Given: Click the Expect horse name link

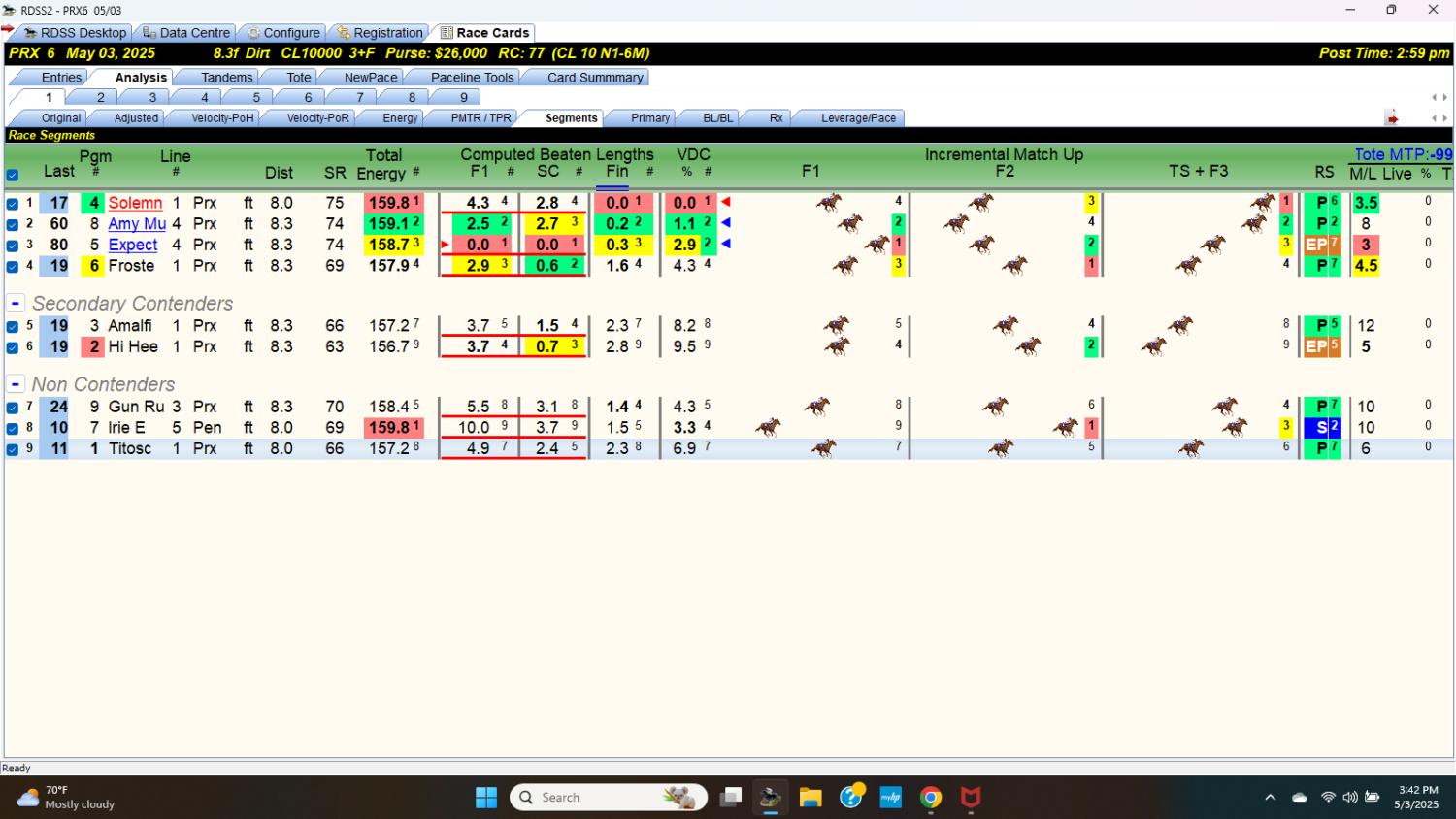Looking at the screenshot, I should click(133, 245).
